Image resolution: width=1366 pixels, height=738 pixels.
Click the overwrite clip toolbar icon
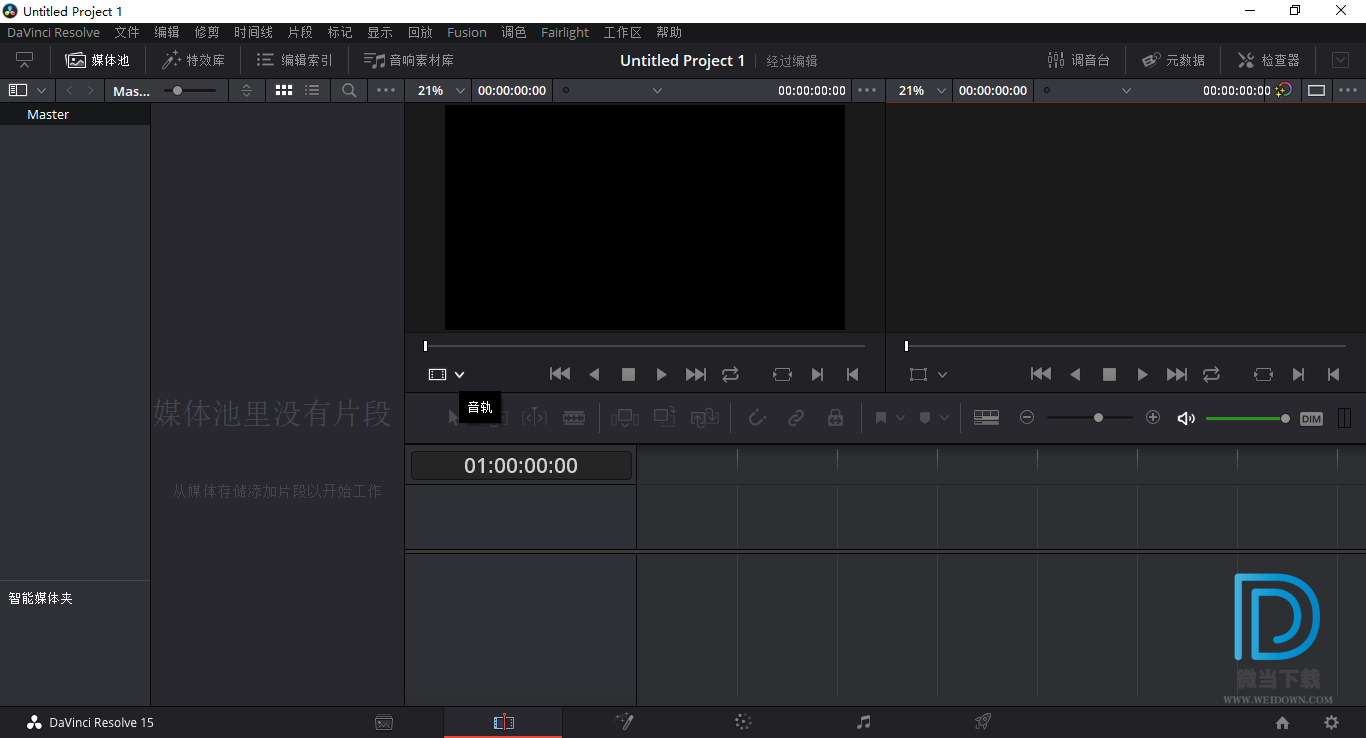[665, 417]
